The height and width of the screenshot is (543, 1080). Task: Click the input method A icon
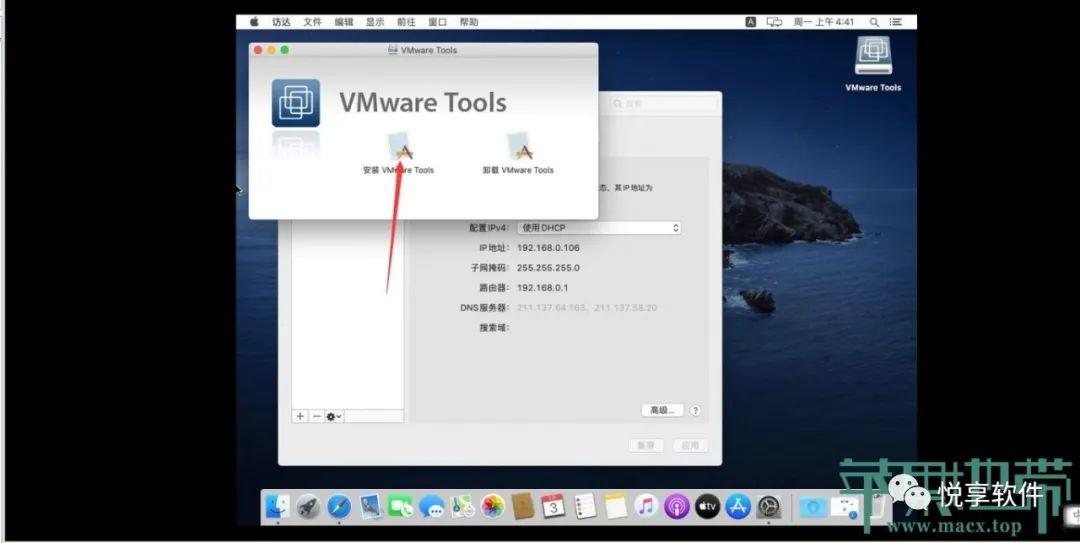[751, 22]
